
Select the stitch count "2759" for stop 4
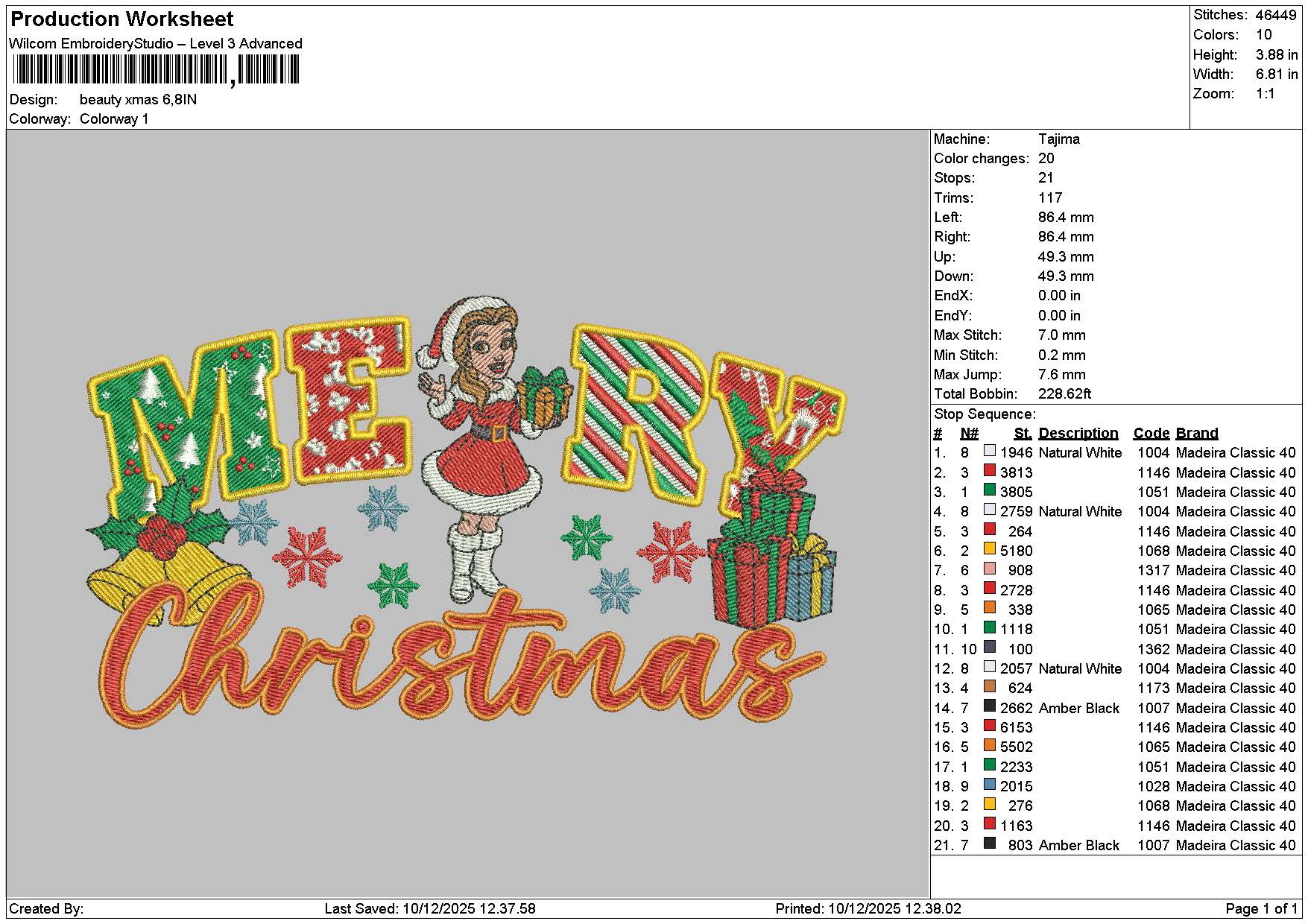coord(1017,512)
